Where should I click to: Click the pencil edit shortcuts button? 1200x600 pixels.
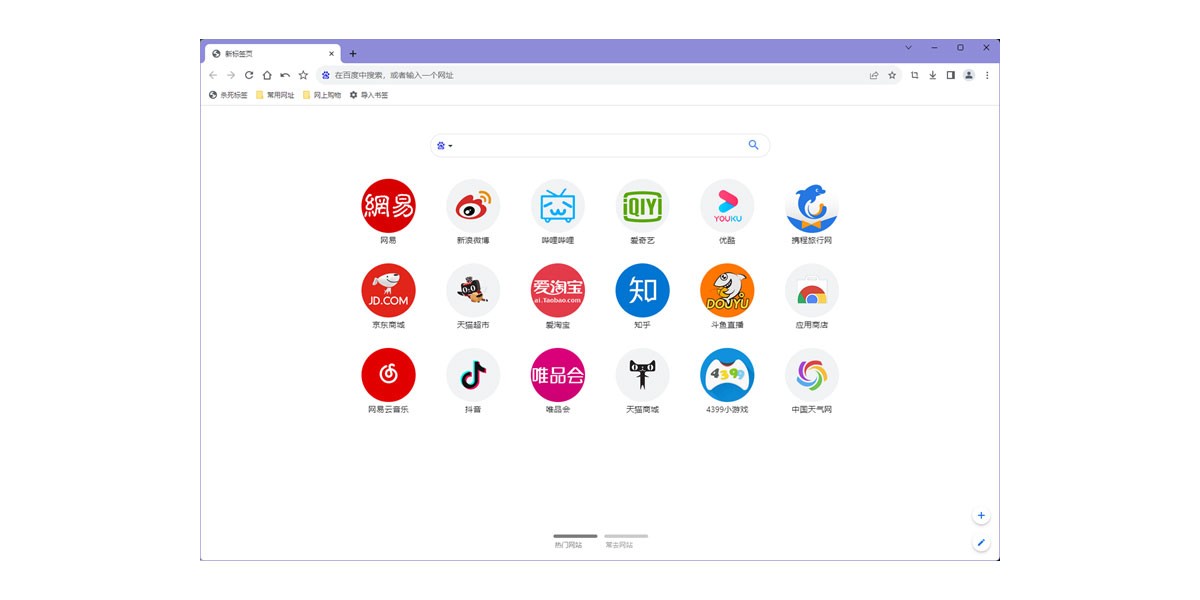tap(981, 543)
